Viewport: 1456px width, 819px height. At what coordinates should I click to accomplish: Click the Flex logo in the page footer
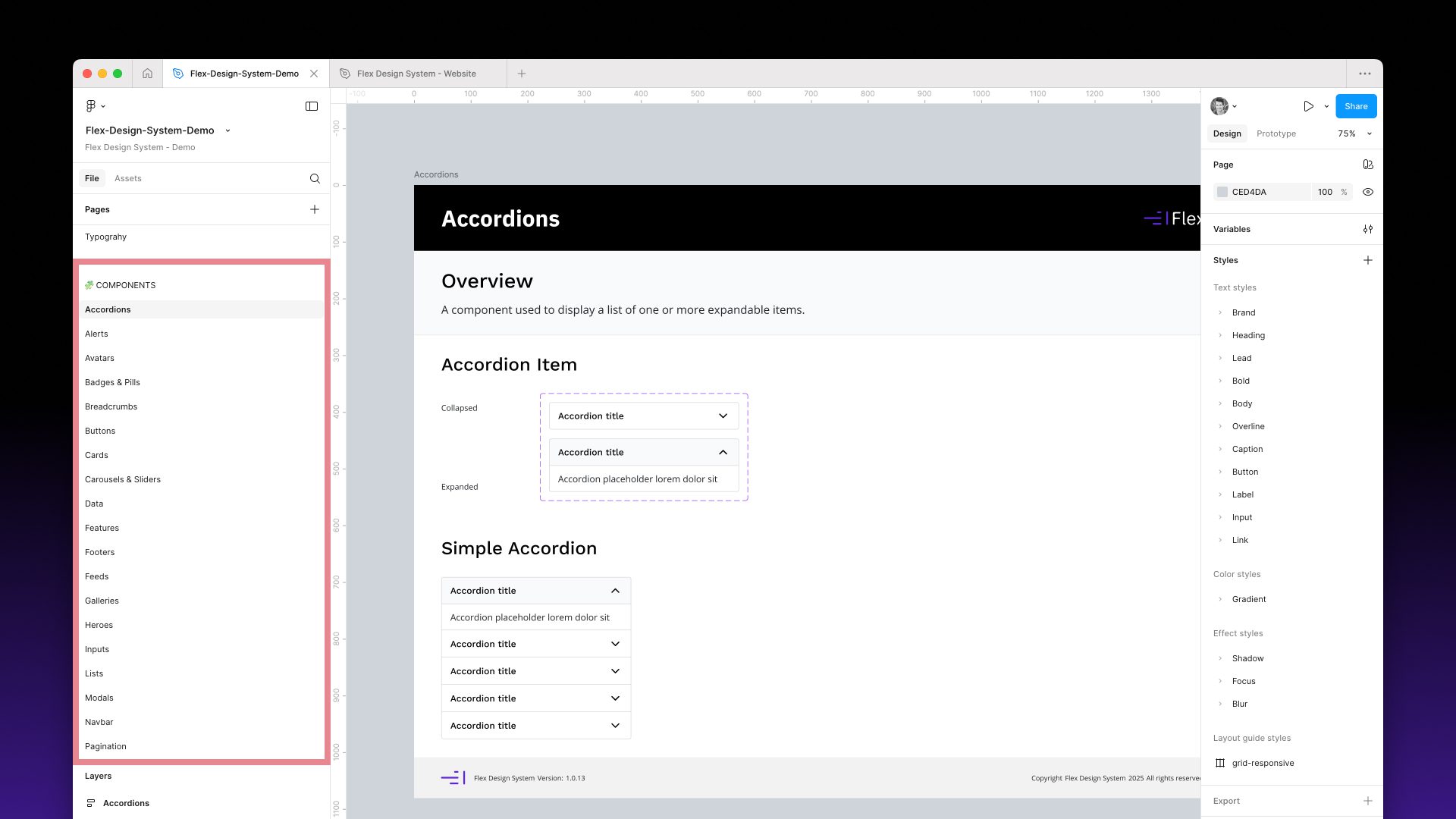tap(453, 778)
